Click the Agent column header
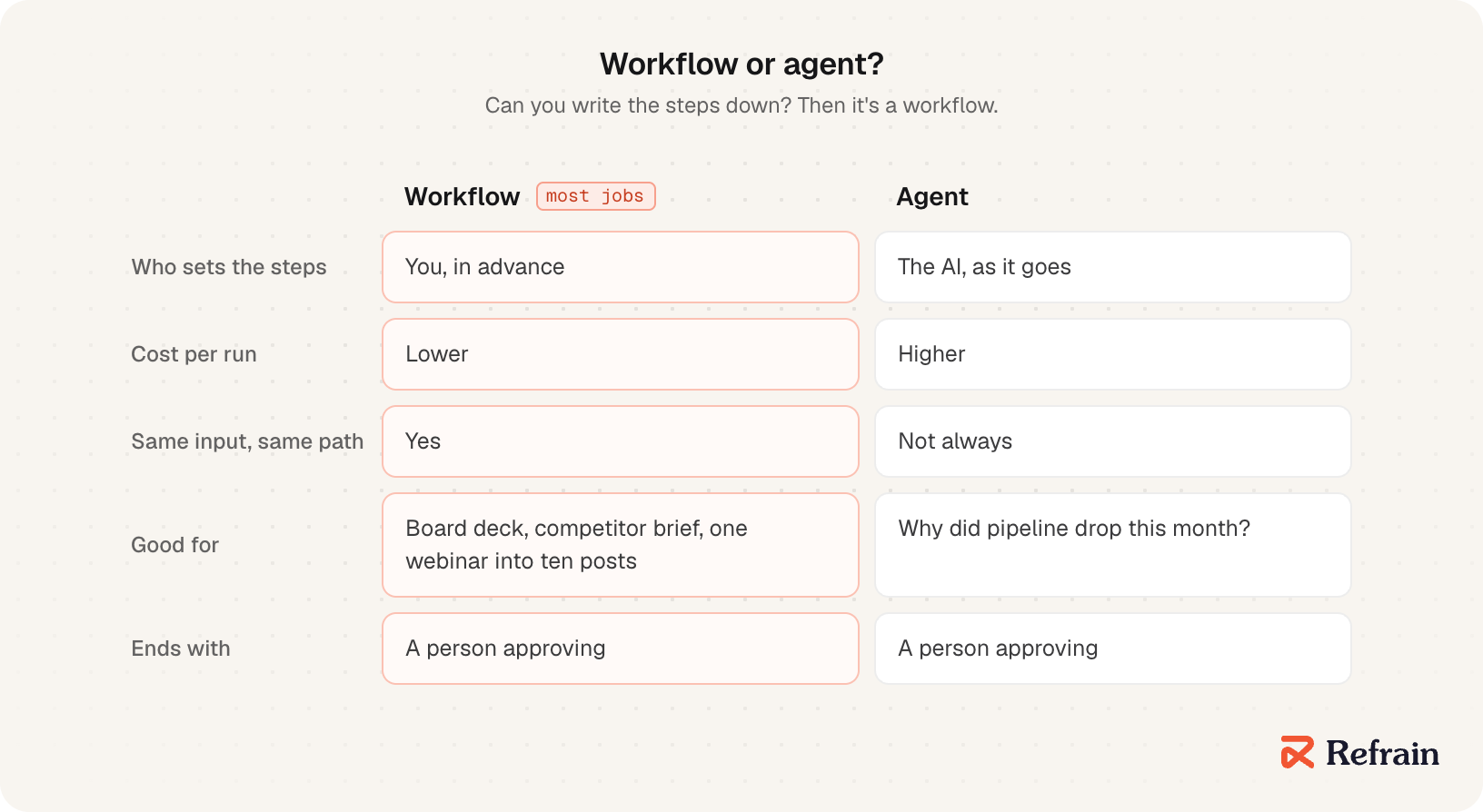This screenshot has width=1483, height=812. coord(932,196)
